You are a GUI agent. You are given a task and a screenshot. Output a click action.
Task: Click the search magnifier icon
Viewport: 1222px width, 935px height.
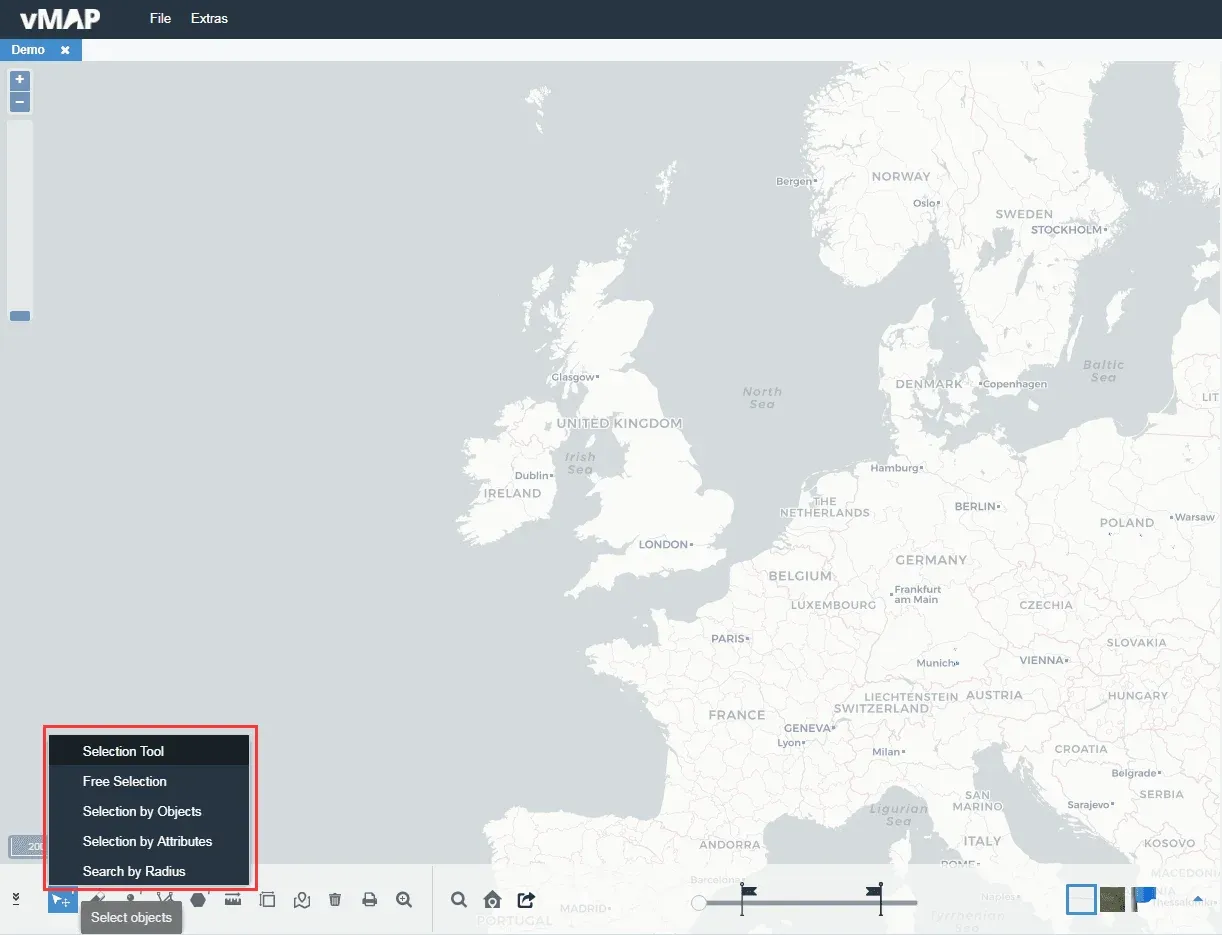coord(459,900)
